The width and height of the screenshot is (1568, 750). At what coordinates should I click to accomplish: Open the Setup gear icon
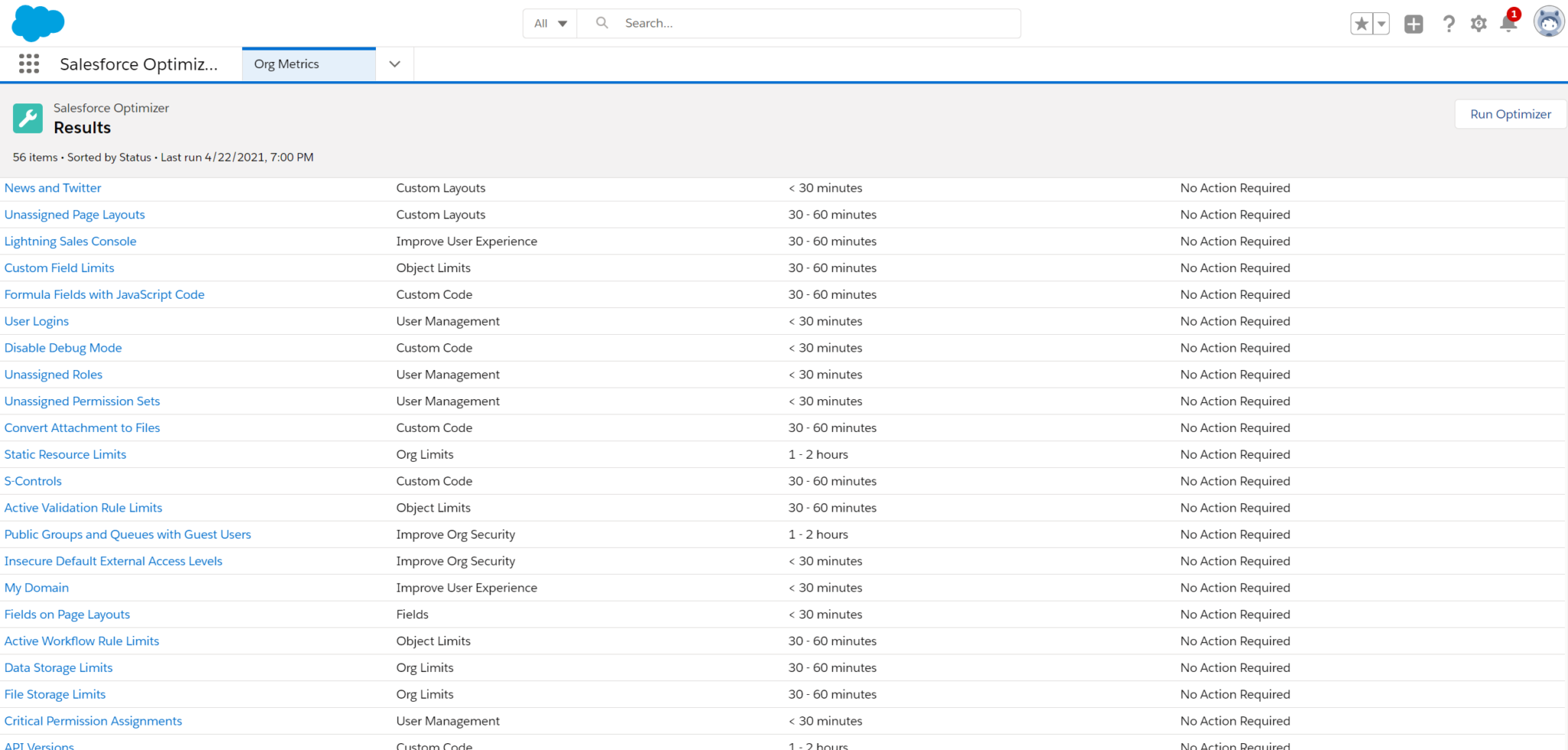[1478, 23]
